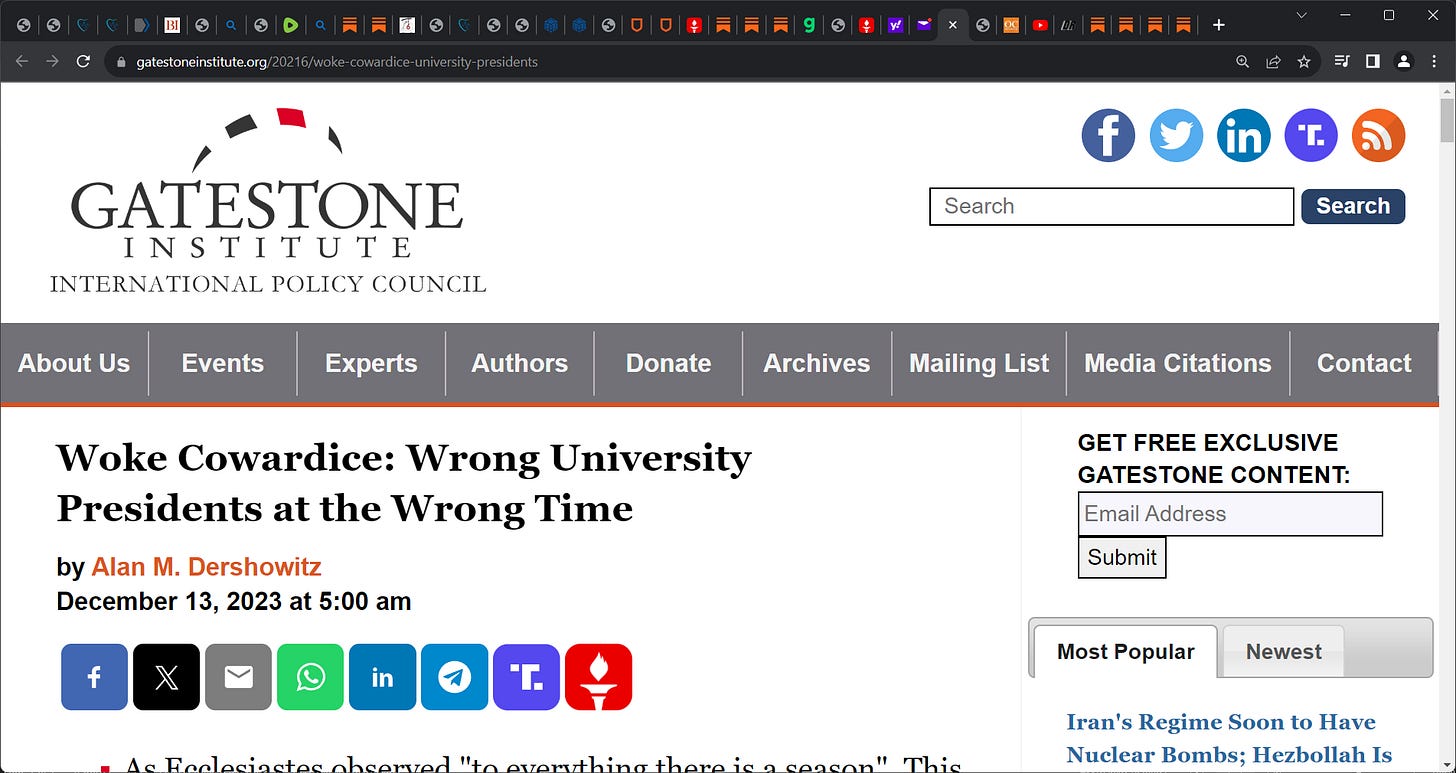
Task: Open Gatestone's Twitter bird icon in header
Action: 1176,135
